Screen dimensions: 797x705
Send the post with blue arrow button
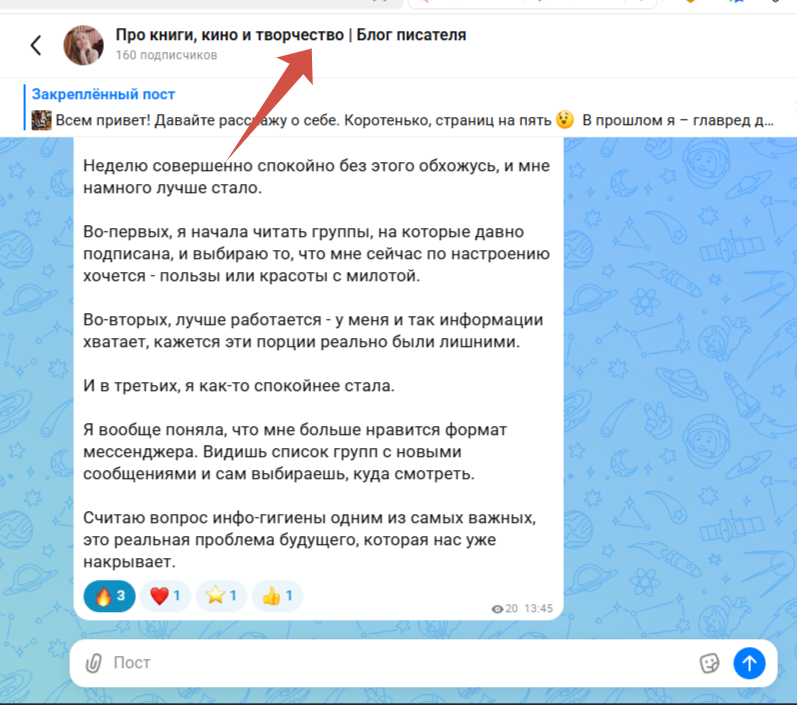pos(749,663)
